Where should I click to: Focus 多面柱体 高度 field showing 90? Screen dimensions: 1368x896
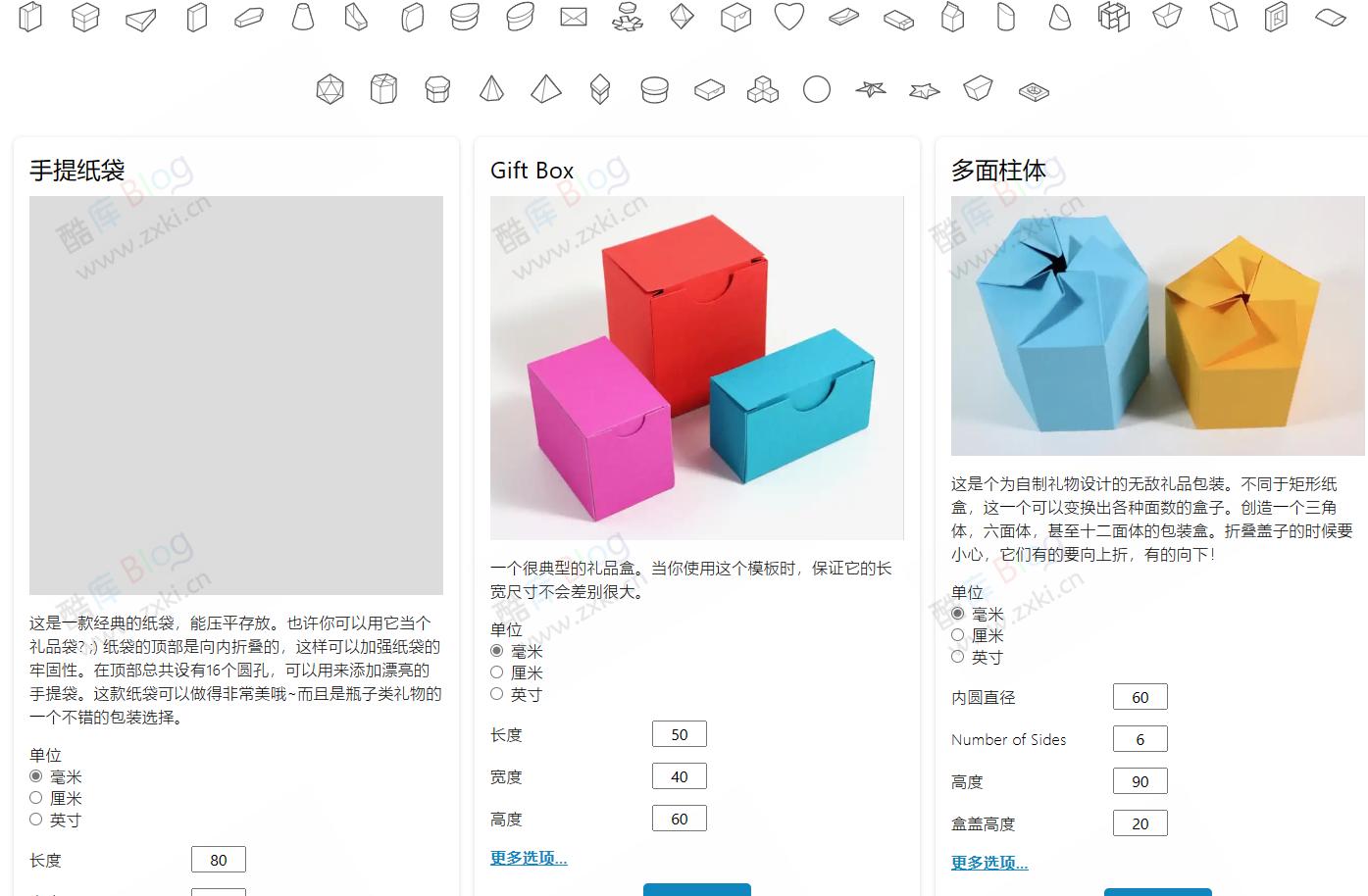1140,781
